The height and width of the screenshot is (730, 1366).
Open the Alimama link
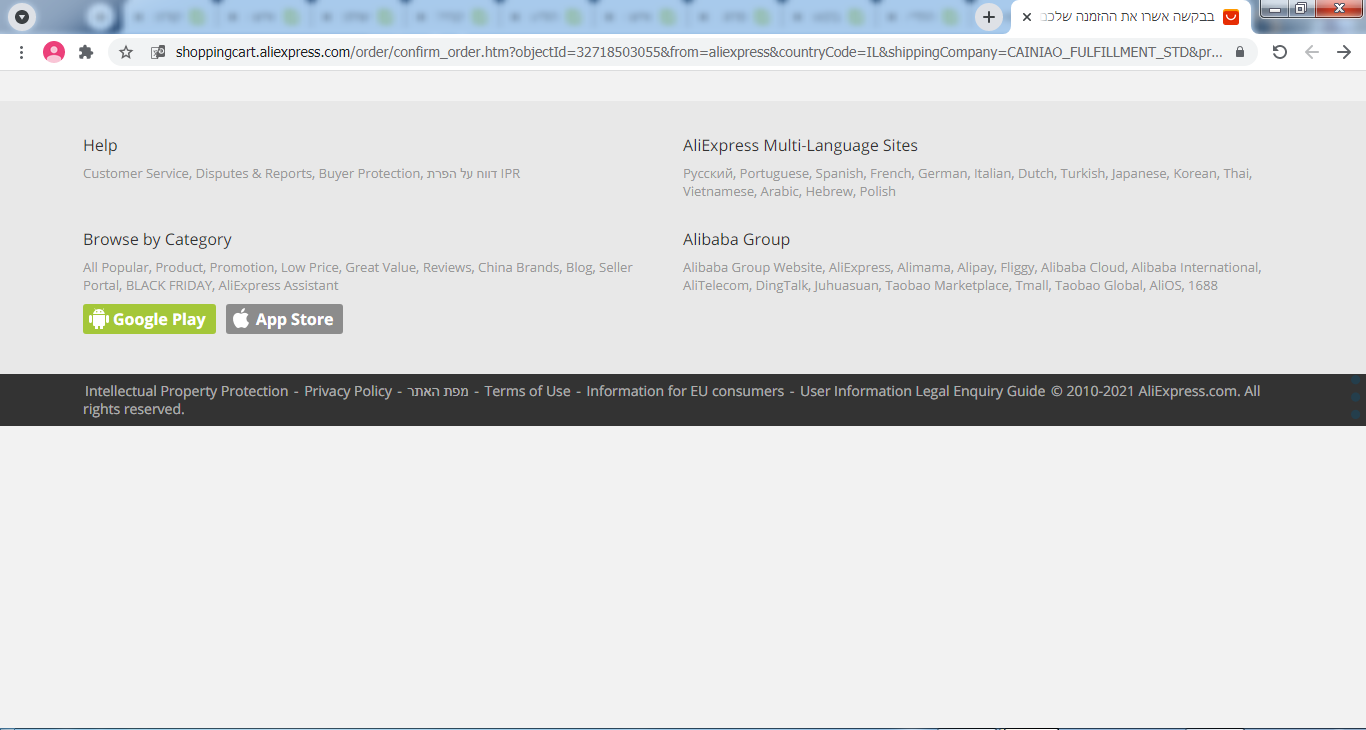pos(924,267)
